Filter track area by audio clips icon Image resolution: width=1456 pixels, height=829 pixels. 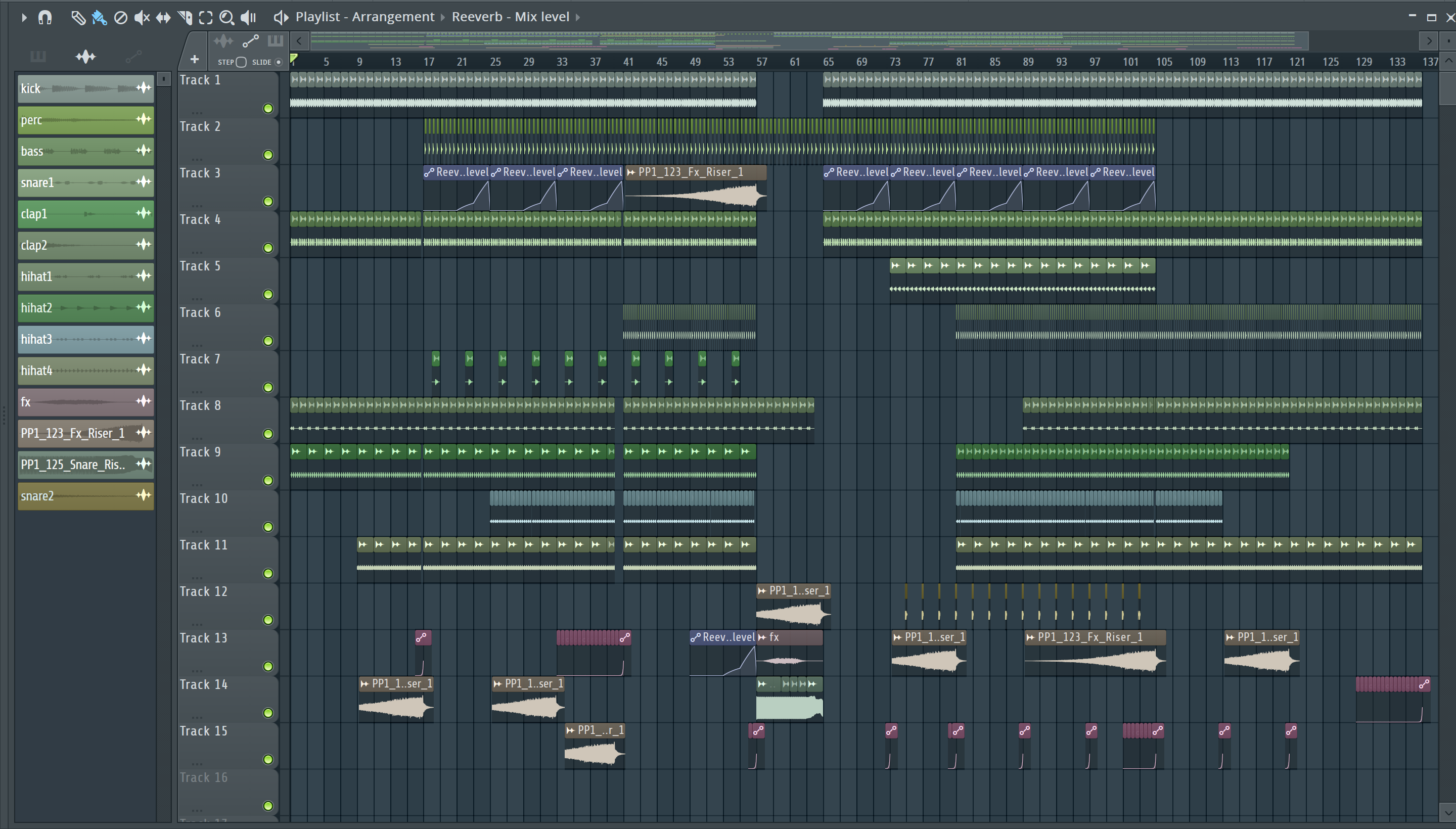coord(223,41)
